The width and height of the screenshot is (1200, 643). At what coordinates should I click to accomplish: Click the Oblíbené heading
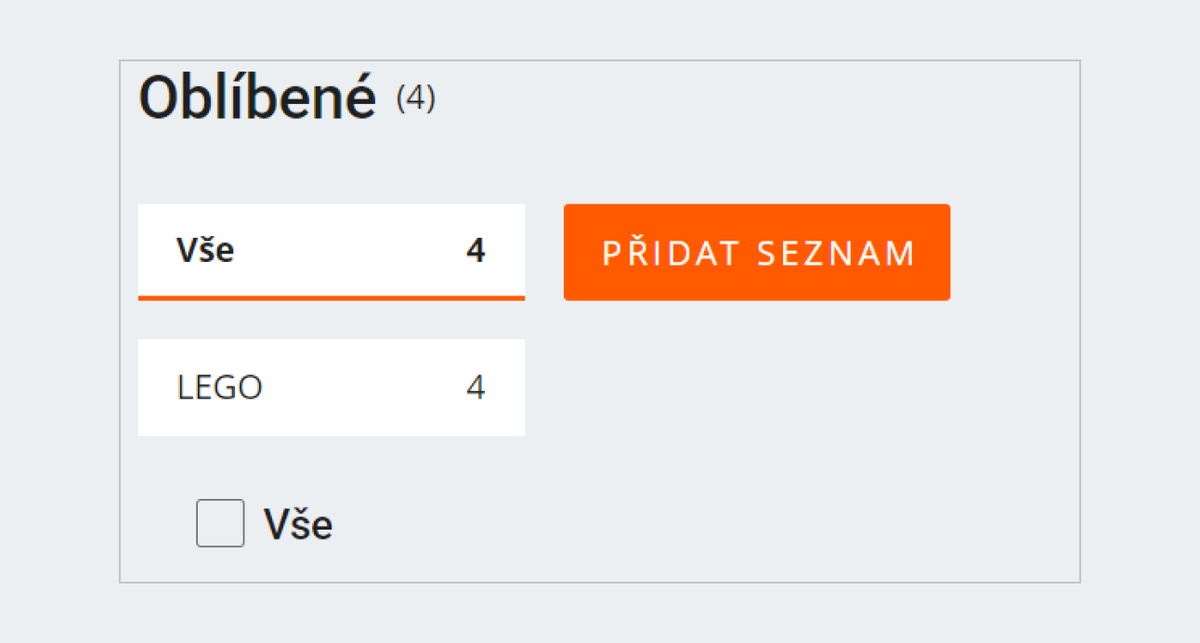point(257,98)
